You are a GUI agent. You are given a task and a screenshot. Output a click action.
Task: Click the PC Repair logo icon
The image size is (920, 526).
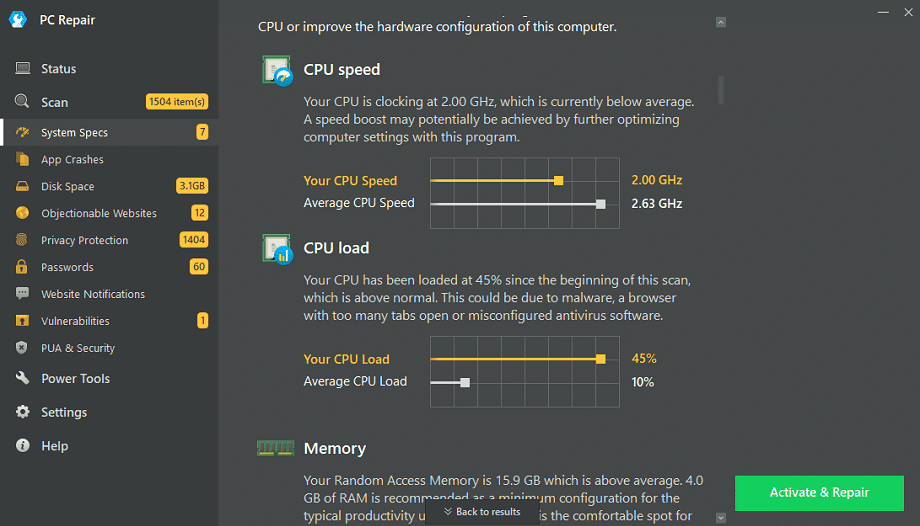pyautogui.click(x=17, y=20)
